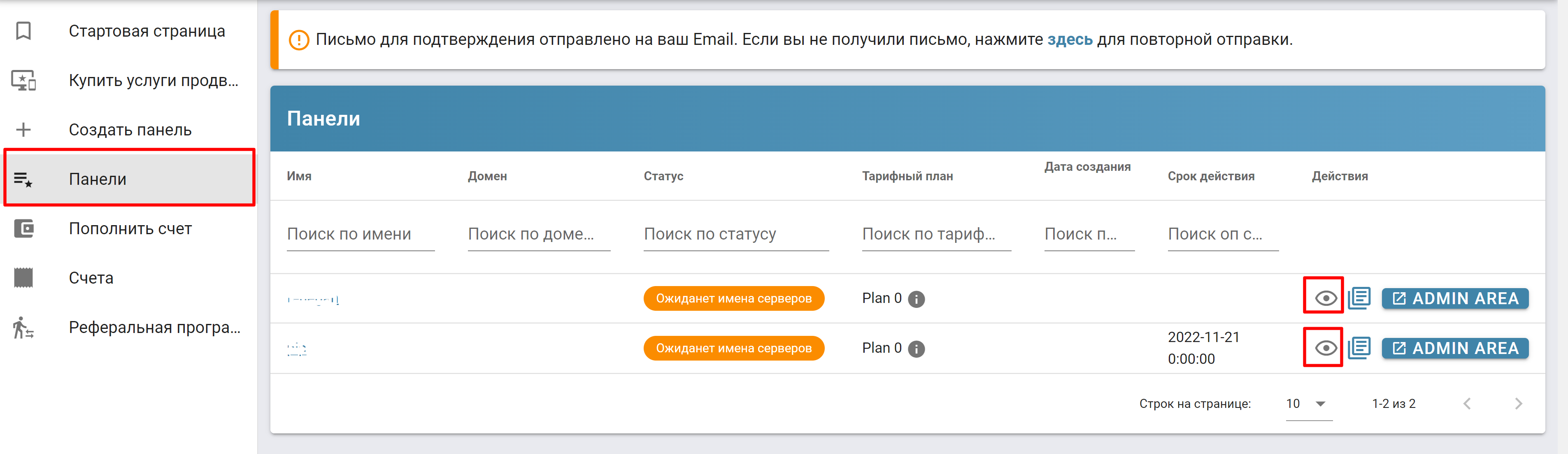Open the document list icon in the 2022-11-21 row

pos(1359,348)
